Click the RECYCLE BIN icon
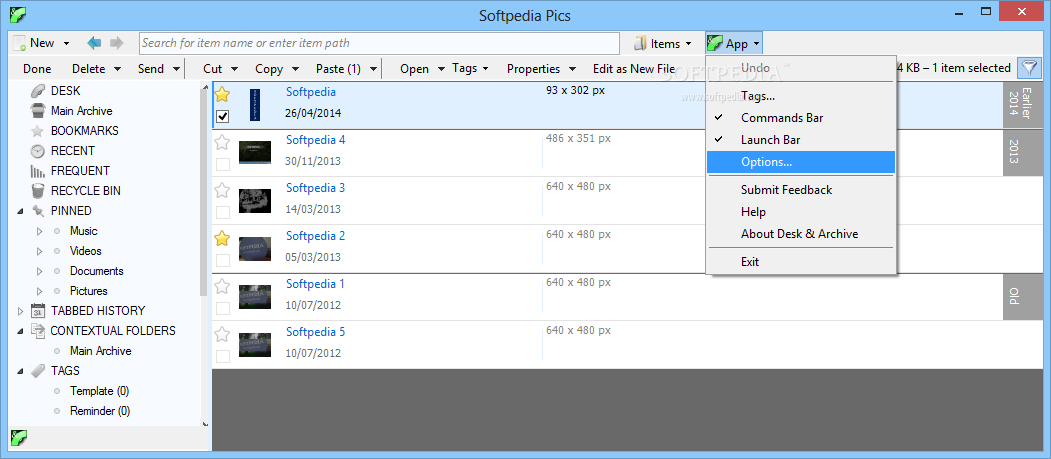The width and height of the screenshot is (1051, 459). click(39, 191)
